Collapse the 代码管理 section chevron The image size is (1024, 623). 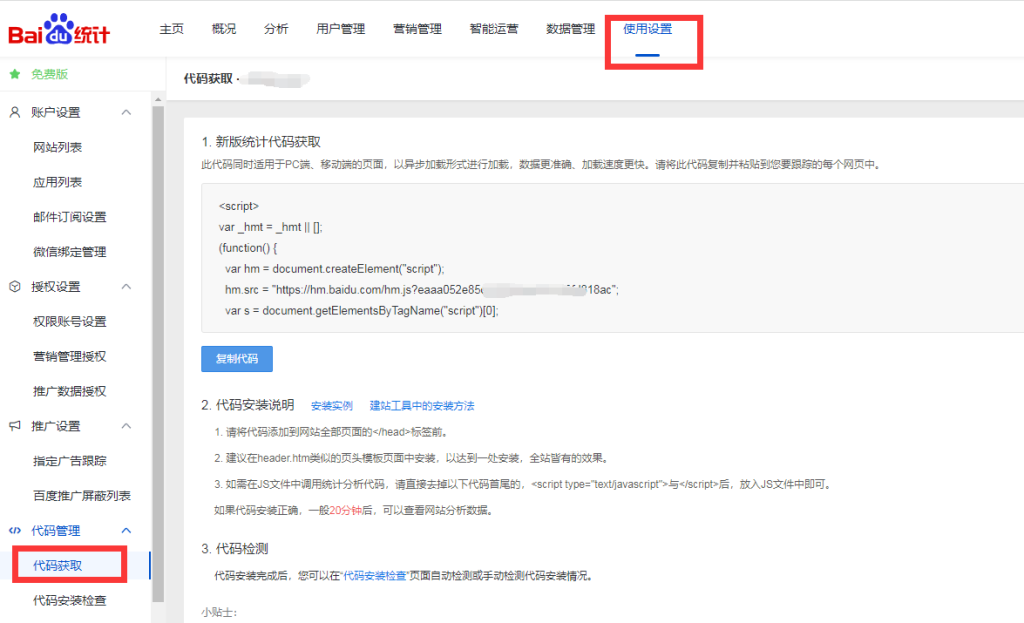pyautogui.click(x=126, y=531)
